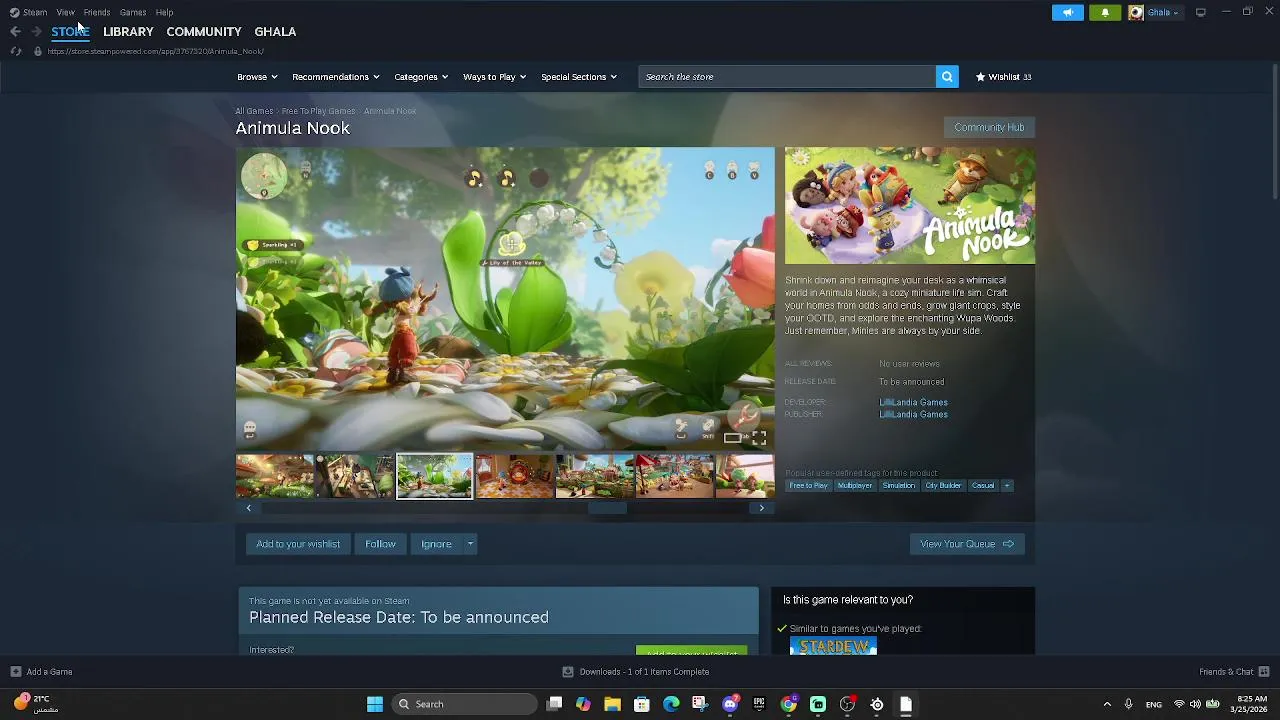Open Google Chrome from the taskbar

click(x=789, y=704)
